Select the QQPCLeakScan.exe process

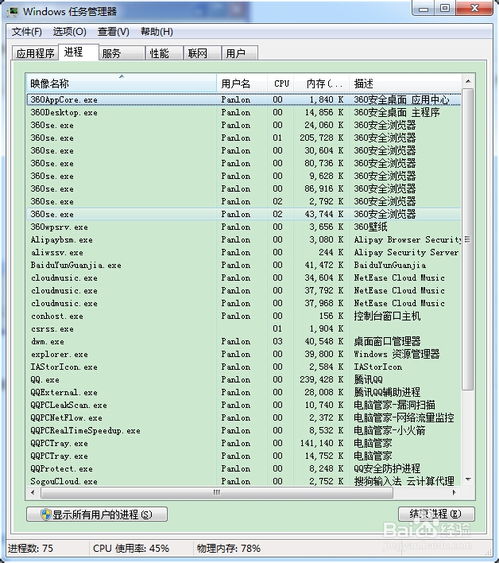[x=244, y=405]
